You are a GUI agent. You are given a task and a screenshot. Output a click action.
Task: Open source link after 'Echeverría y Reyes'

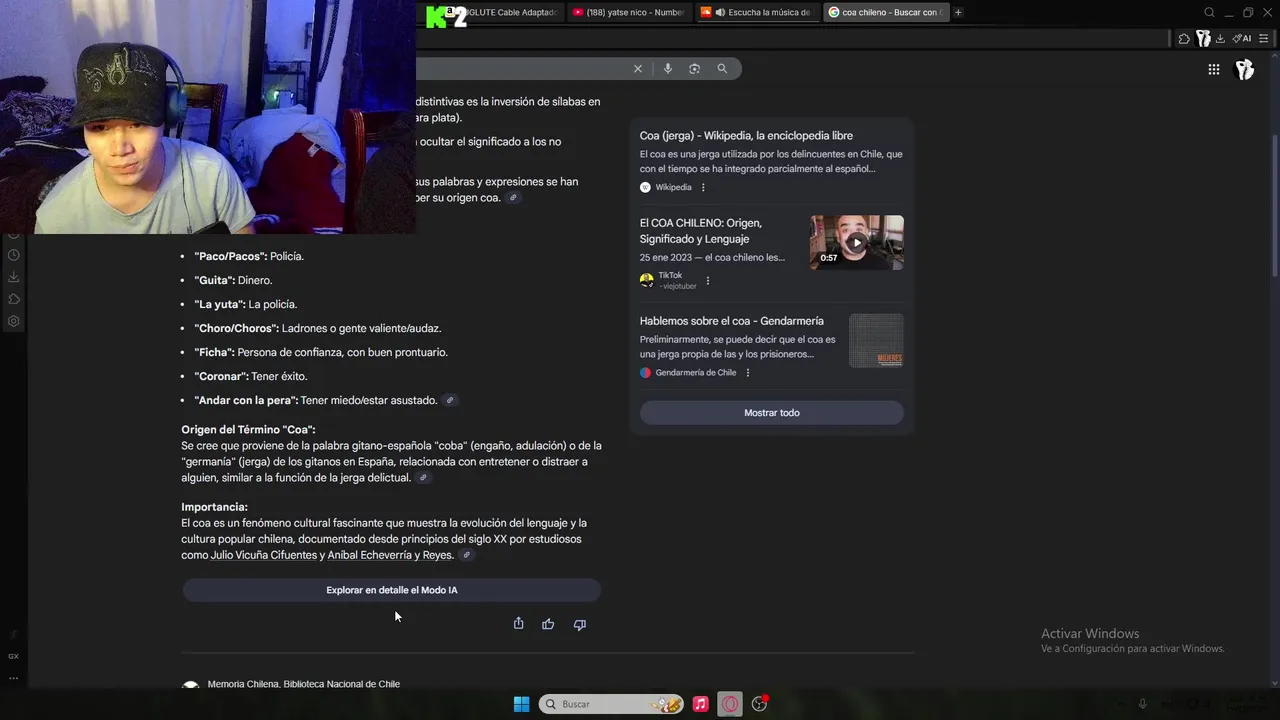pos(466,555)
